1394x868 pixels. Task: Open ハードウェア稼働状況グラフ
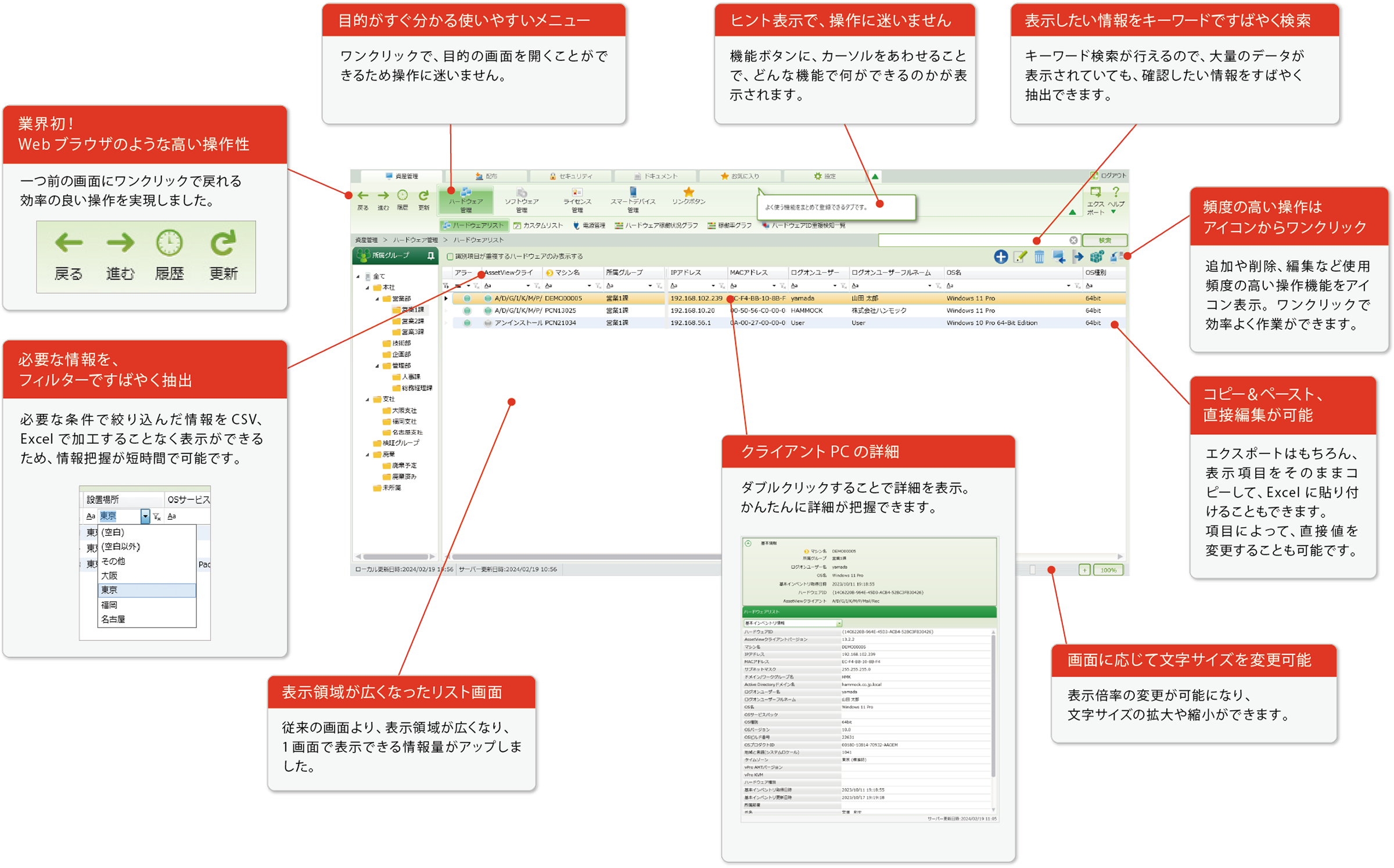point(656,225)
